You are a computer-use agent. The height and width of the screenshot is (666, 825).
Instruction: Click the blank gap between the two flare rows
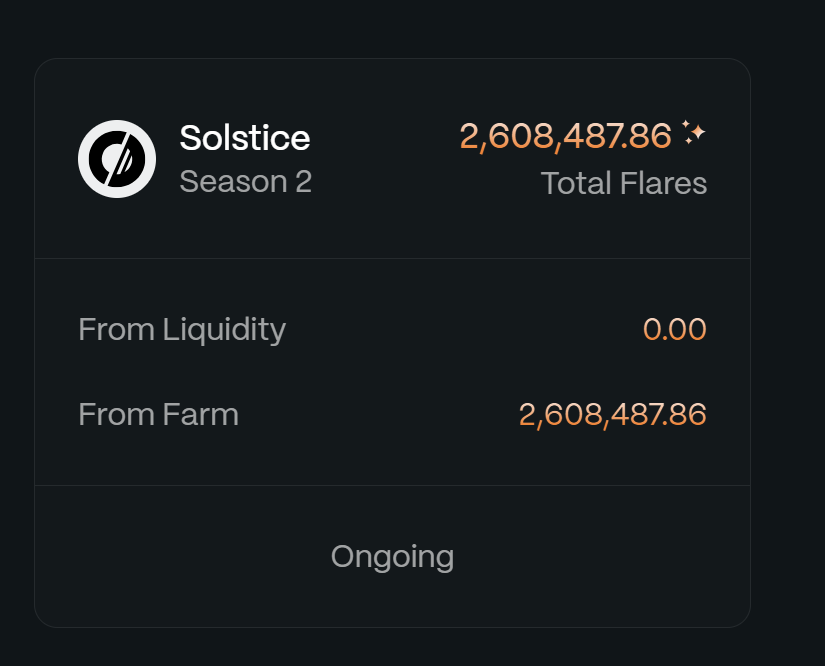coord(392,372)
